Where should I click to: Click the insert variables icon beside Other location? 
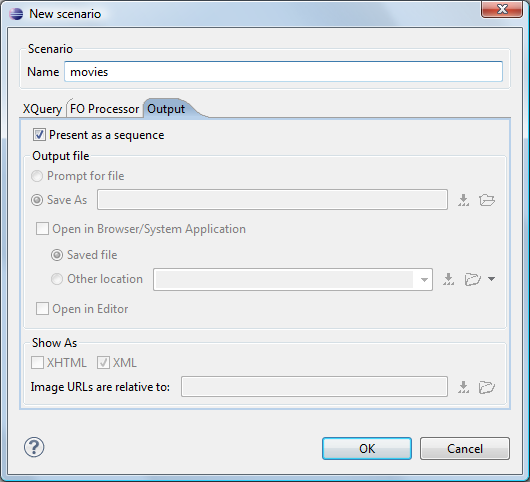(449, 279)
